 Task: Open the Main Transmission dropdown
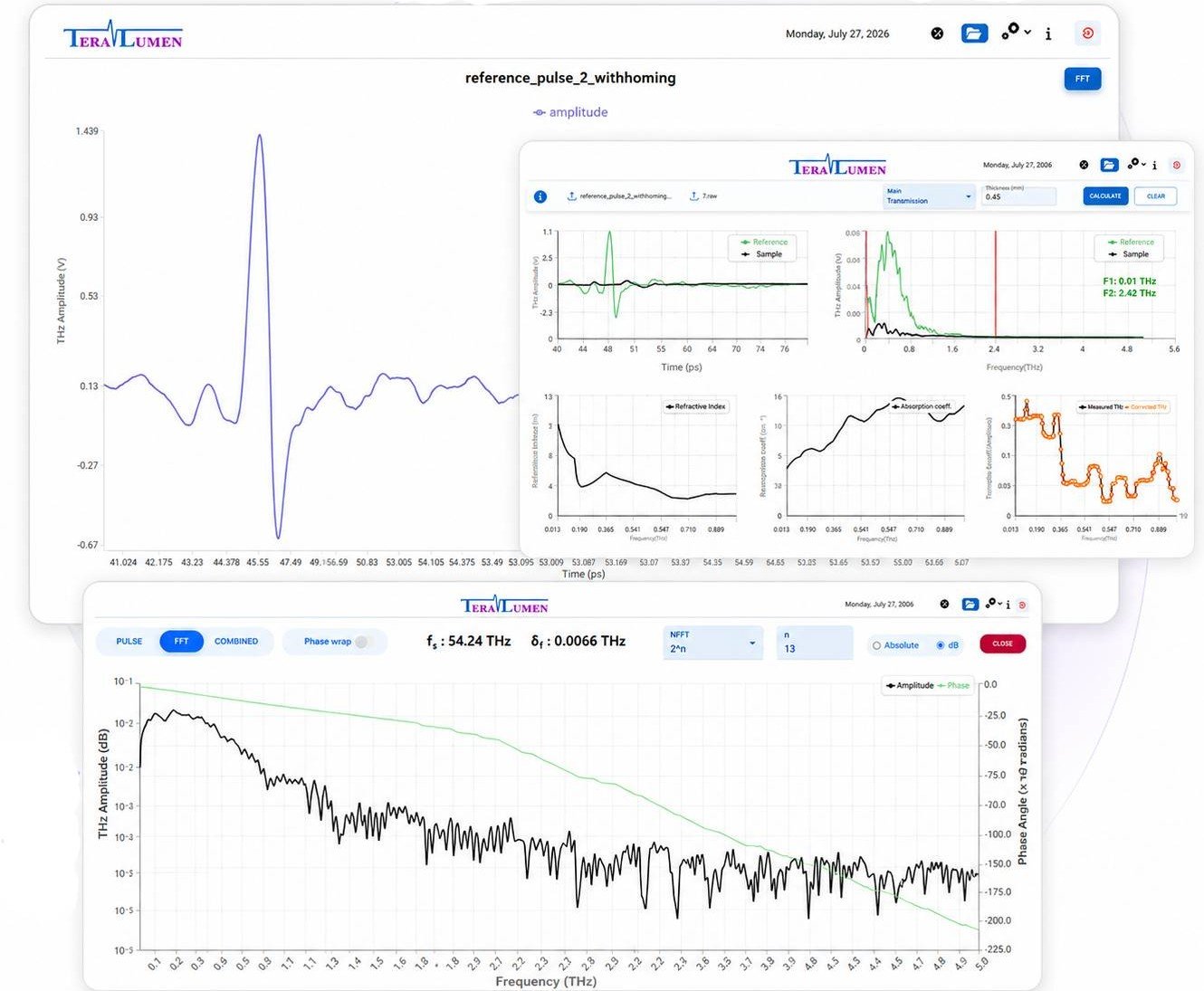tap(929, 196)
